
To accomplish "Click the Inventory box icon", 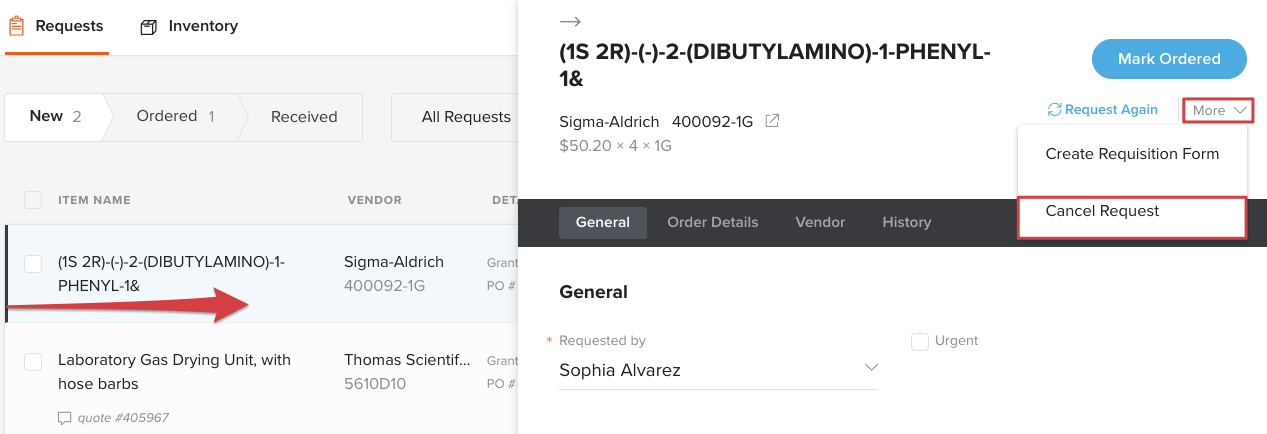I will pos(149,27).
